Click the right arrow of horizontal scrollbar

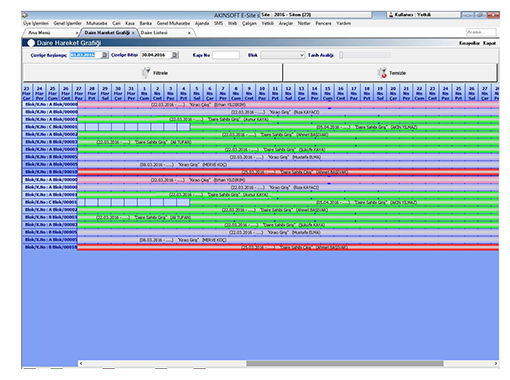click(x=496, y=363)
